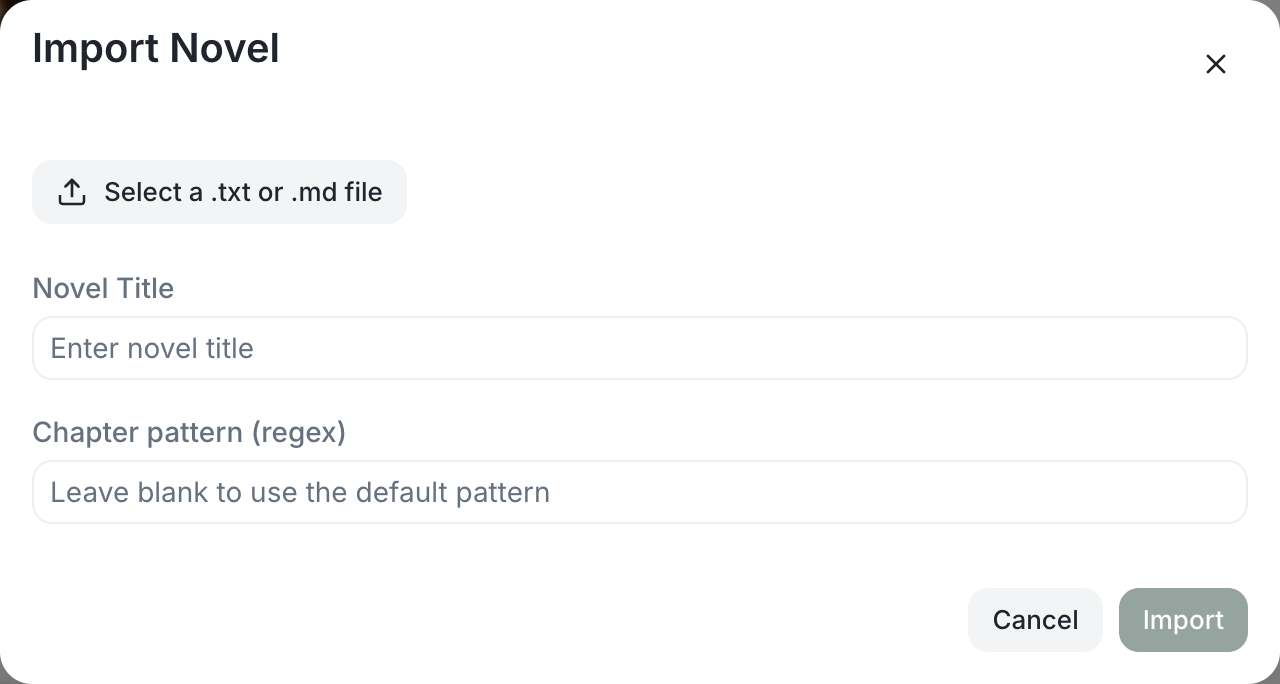Open file picker via the upload icon

(72, 192)
